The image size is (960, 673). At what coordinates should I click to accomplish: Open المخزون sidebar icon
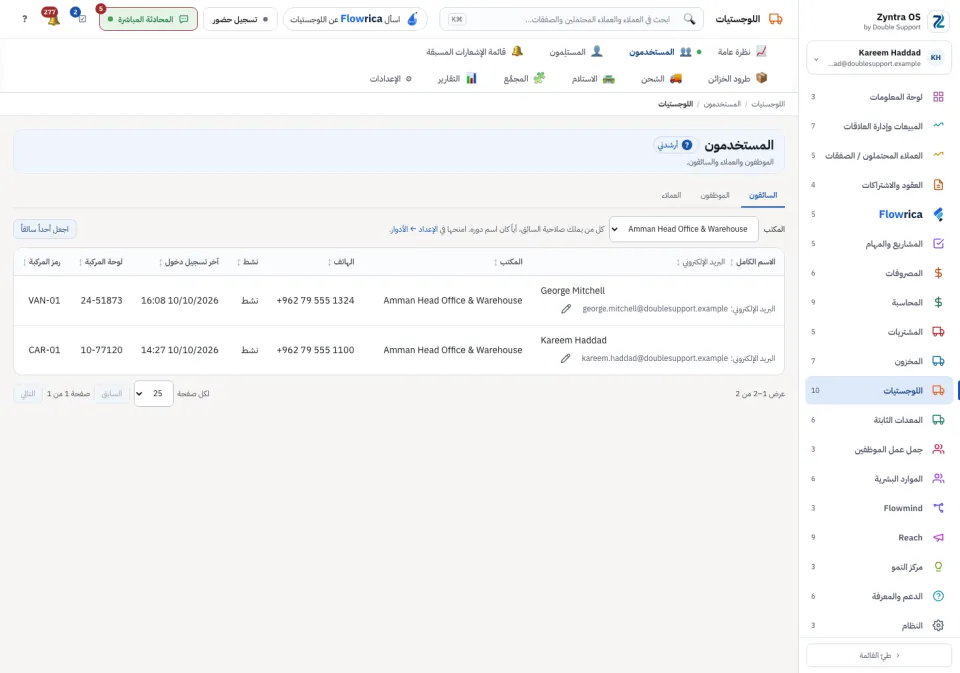(x=938, y=361)
